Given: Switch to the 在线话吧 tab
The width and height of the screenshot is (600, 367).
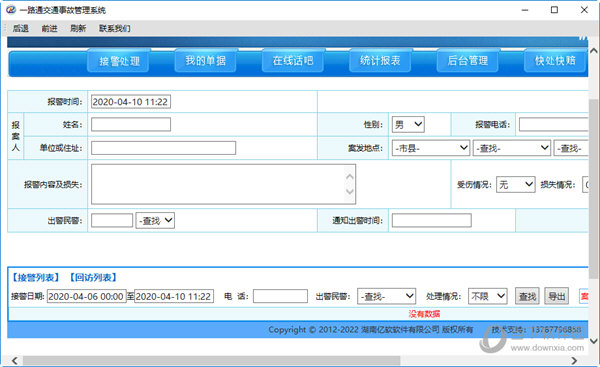Looking at the screenshot, I should [293, 60].
